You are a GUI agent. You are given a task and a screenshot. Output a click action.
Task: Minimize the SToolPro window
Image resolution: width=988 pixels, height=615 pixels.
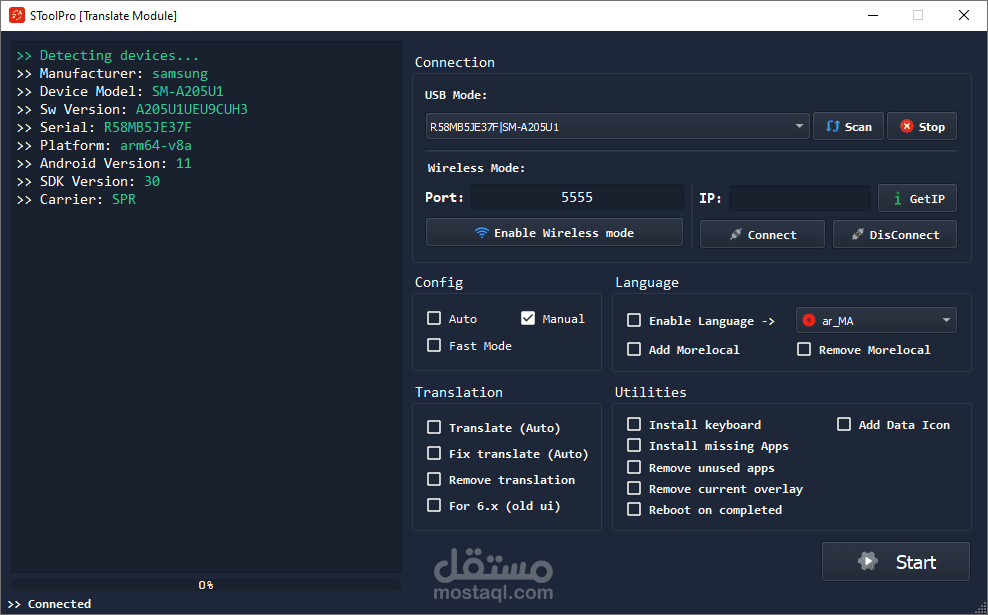pyautogui.click(x=872, y=15)
